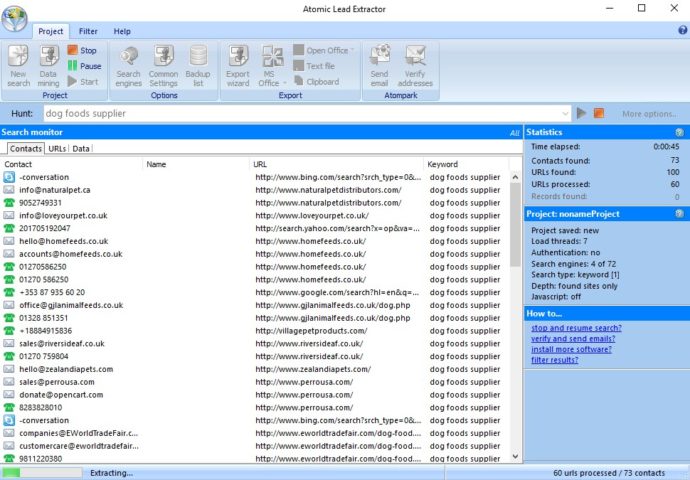
Task: Select the info@naturalpet.ca contact row
Action: pos(54,190)
